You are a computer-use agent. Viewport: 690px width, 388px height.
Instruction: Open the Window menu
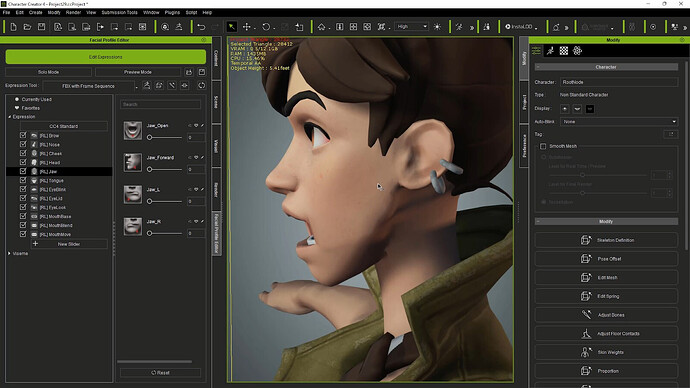pyautogui.click(x=151, y=12)
